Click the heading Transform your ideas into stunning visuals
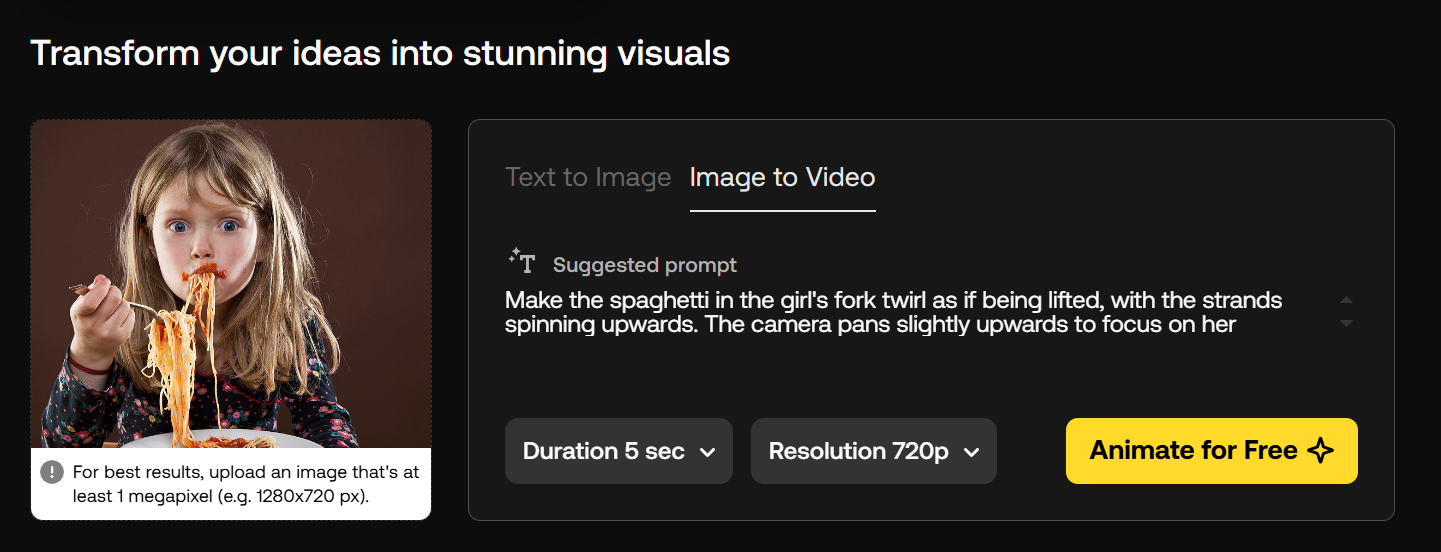Image resolution: width=1441 pixels, height=552 pixels. point(380,53)
